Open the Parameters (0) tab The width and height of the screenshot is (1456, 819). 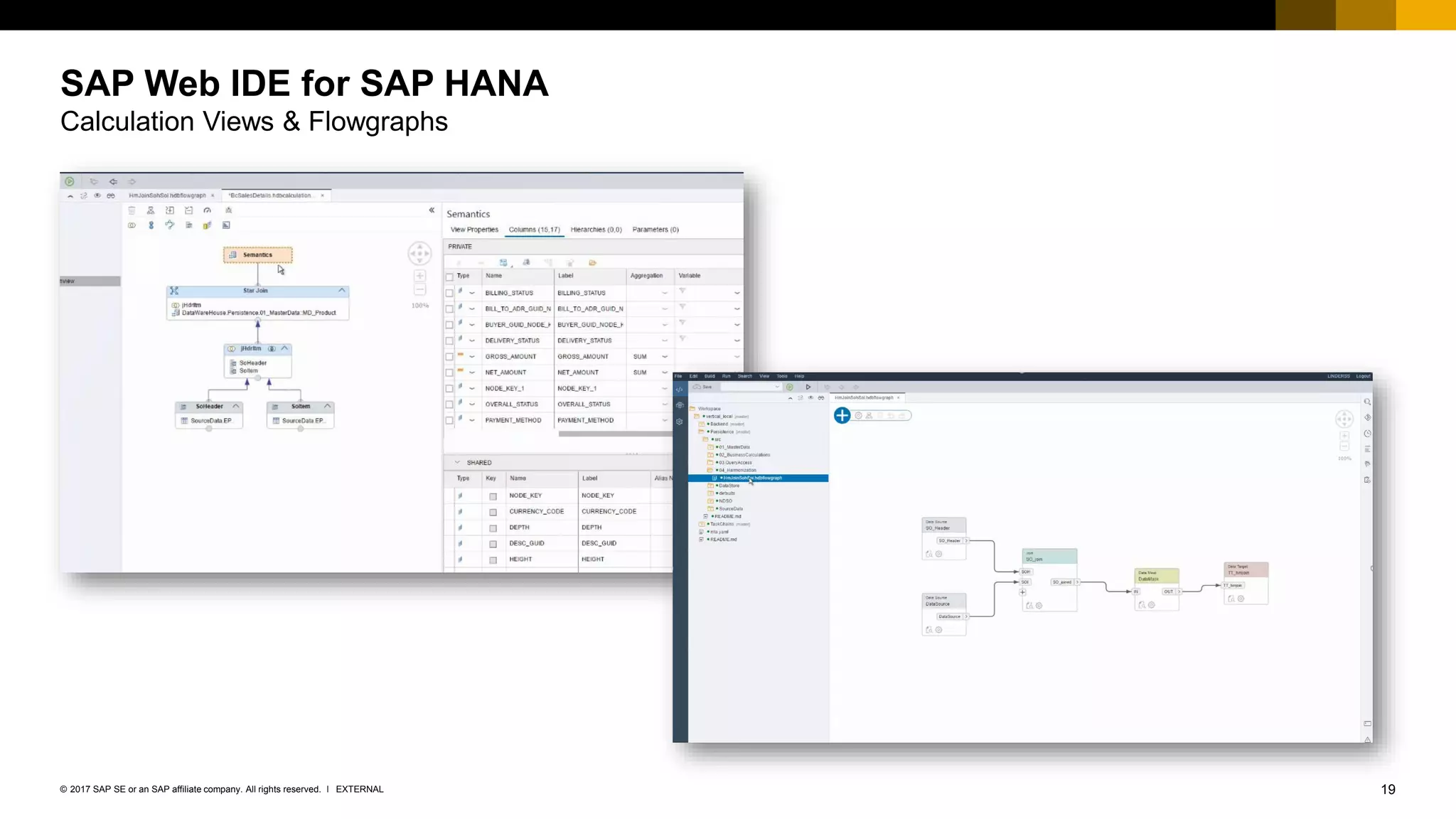[x=655, y=230]
